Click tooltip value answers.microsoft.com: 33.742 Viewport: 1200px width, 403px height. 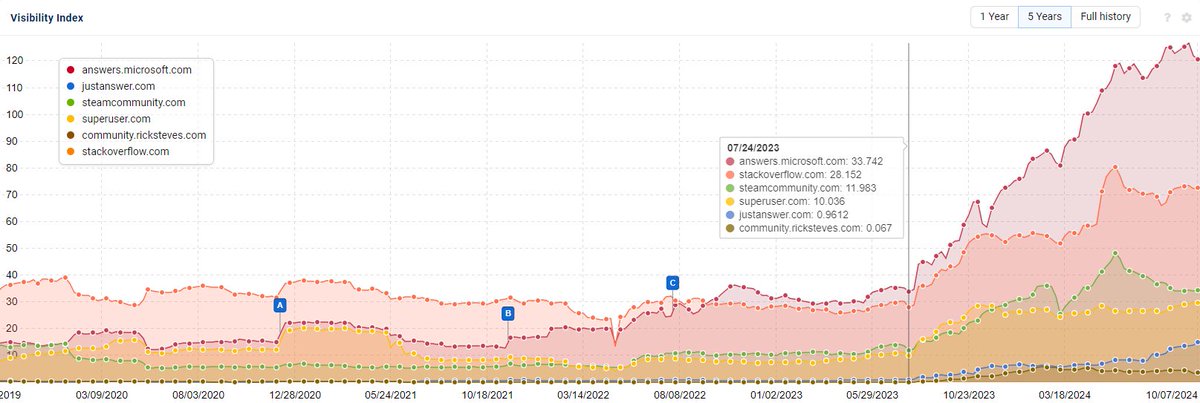coord(813,160)
